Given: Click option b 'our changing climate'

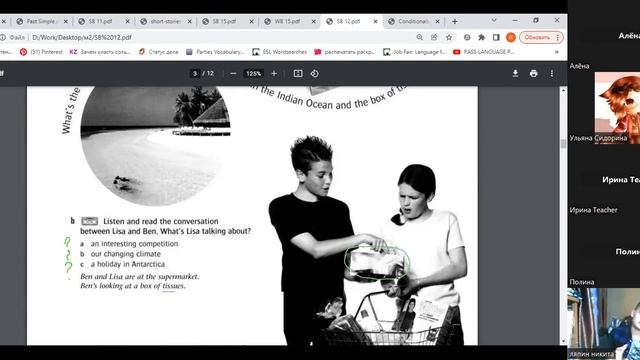Looking at the screenshot, I should click(125, 254).
